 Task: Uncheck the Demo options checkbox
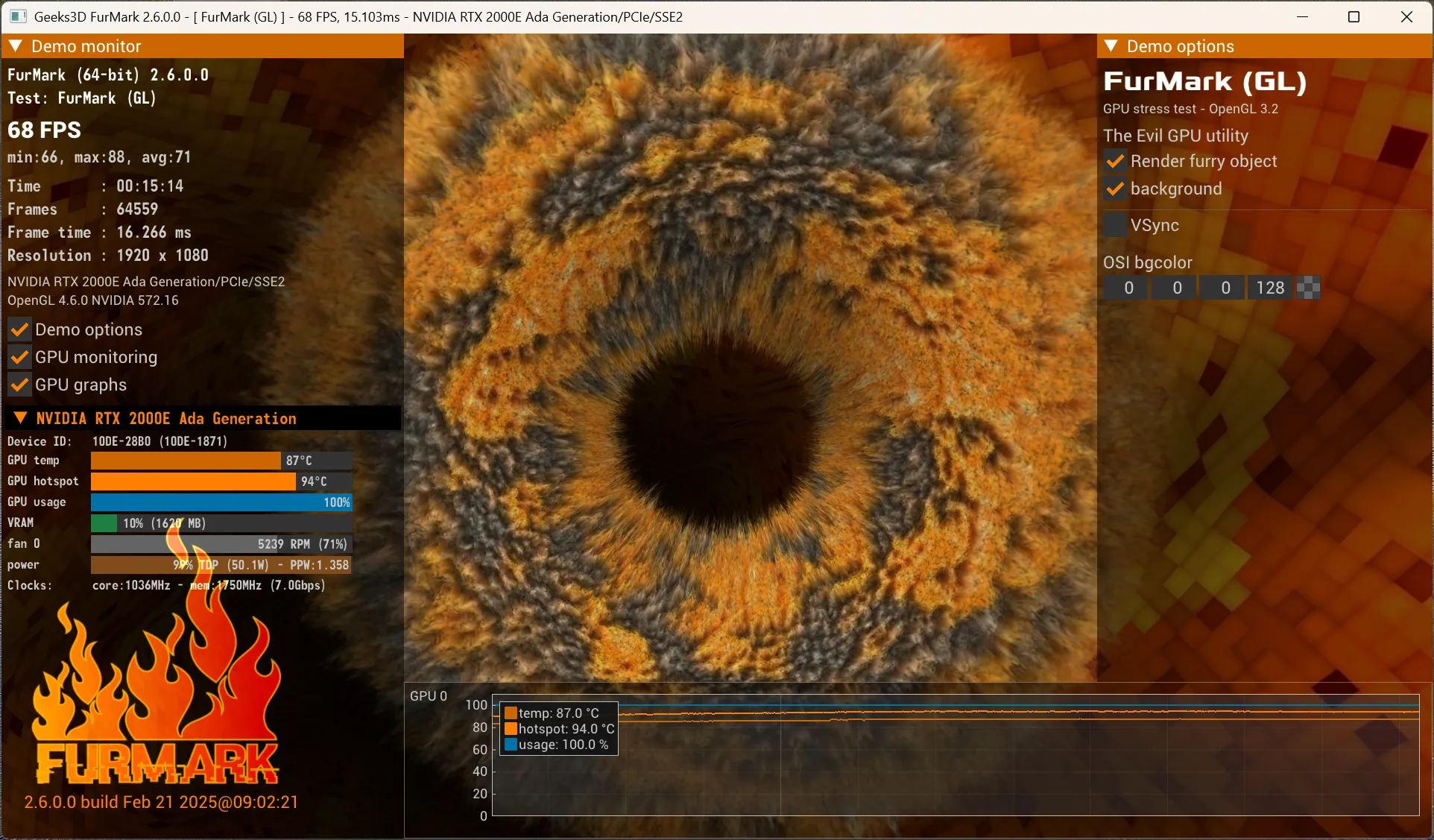tap(19, 329)
